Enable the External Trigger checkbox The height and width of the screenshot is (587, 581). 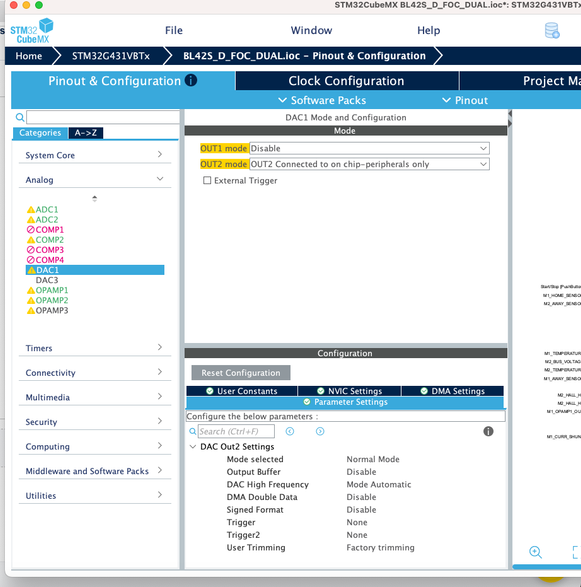pyautogui.click(x=207, y=180)
